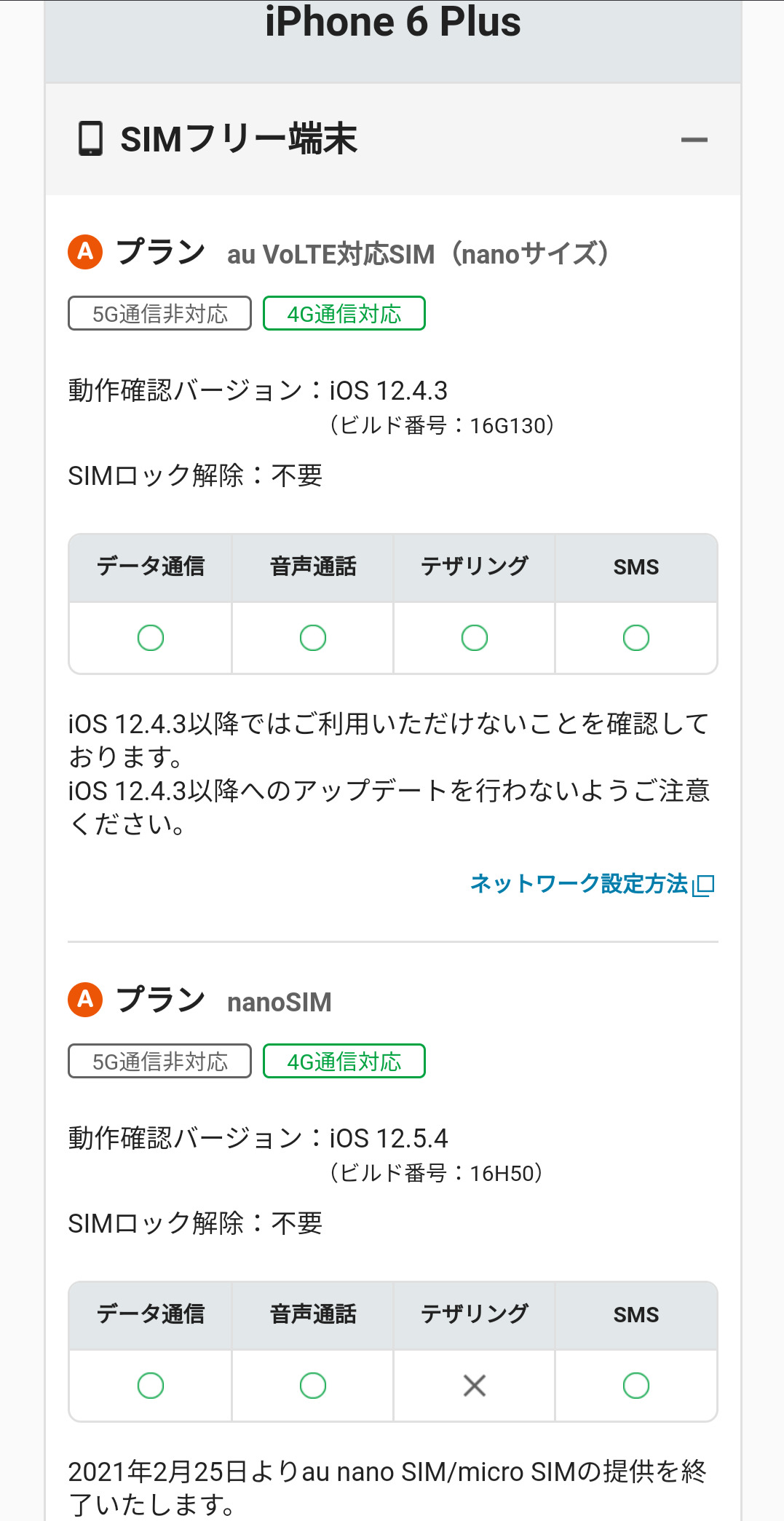
Task: Click the circle under SMS in nanoSIM table
Action: 636,1386
